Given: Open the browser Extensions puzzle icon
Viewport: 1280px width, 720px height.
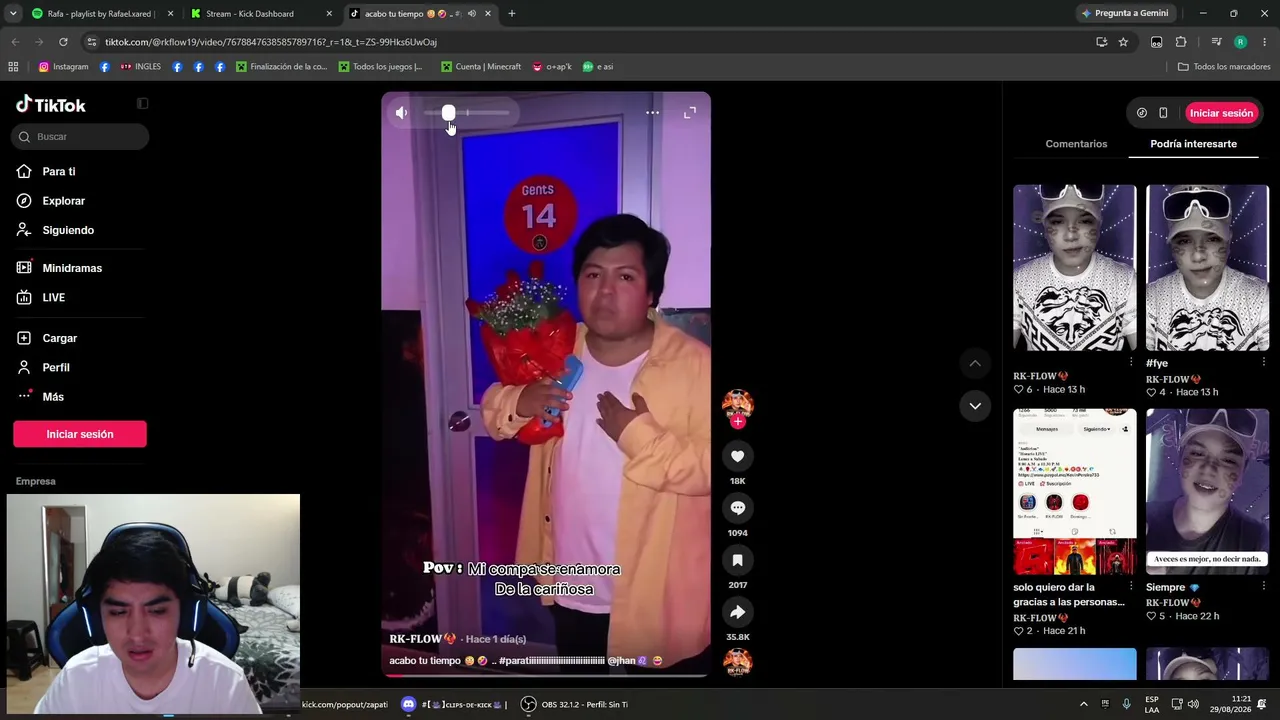Looking at the screenshot, I should (1181, 42).
